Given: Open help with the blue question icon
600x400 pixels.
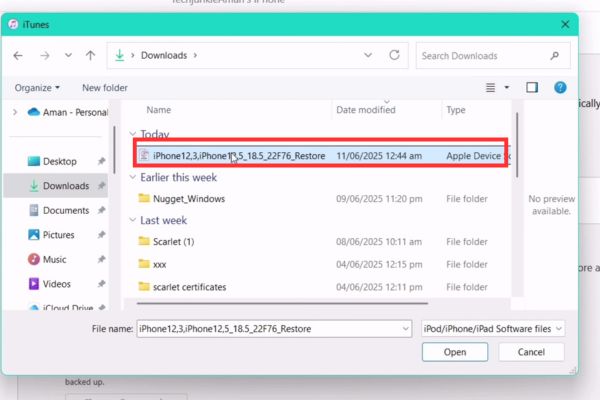Looking at the screenshot, I should (x=560, y=88).
